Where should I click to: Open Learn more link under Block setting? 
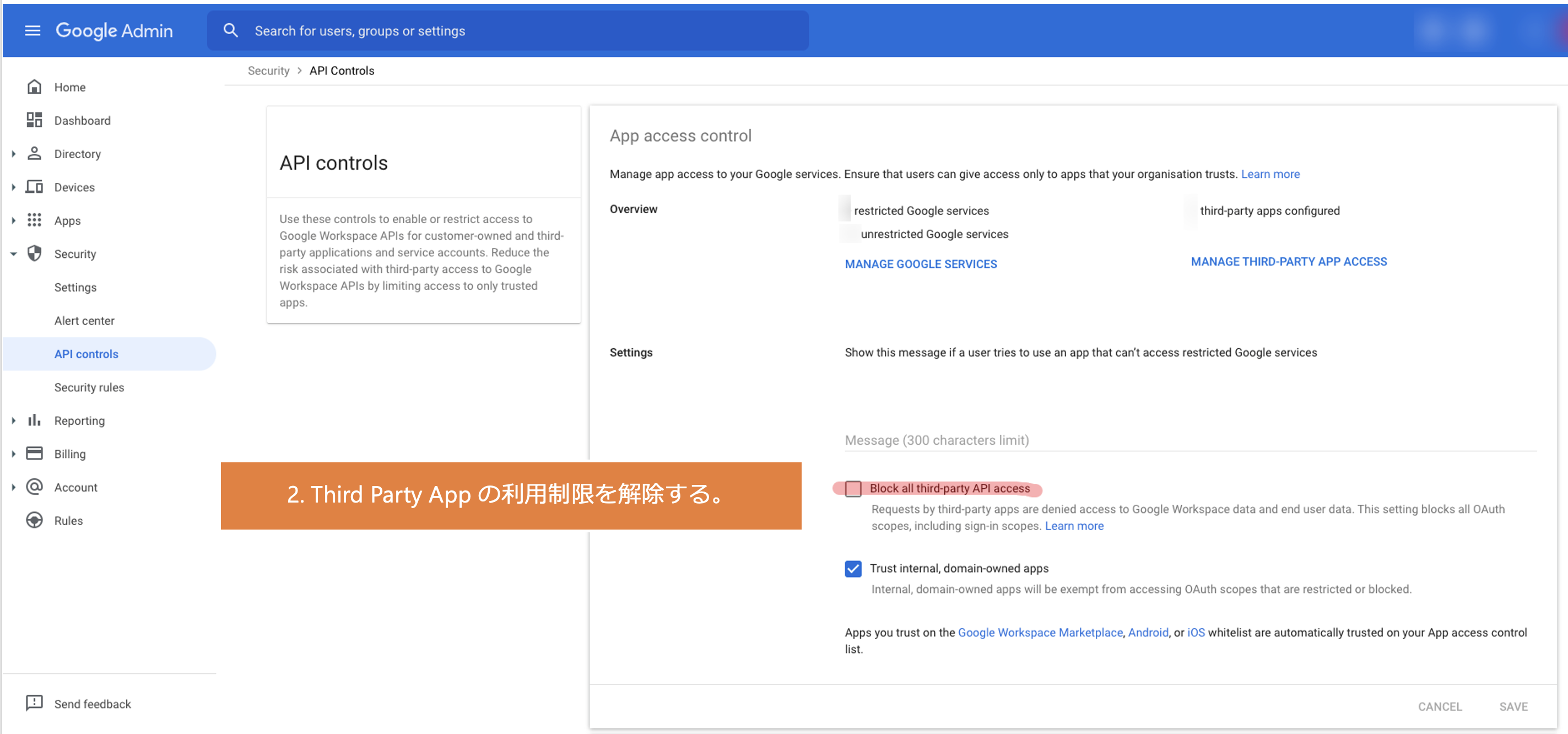1074,526
